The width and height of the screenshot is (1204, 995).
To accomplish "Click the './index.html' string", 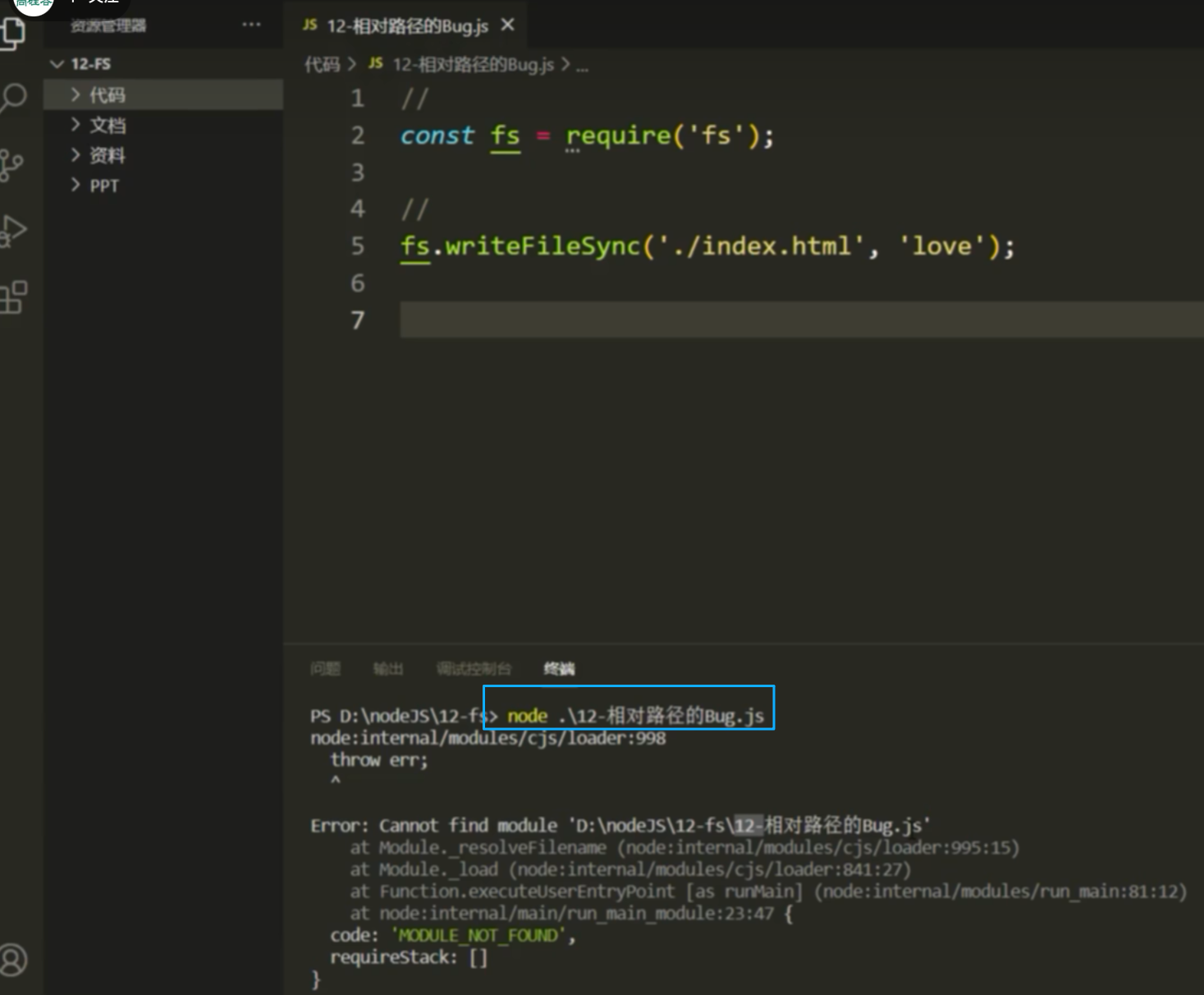I will (x=762, y=246).
